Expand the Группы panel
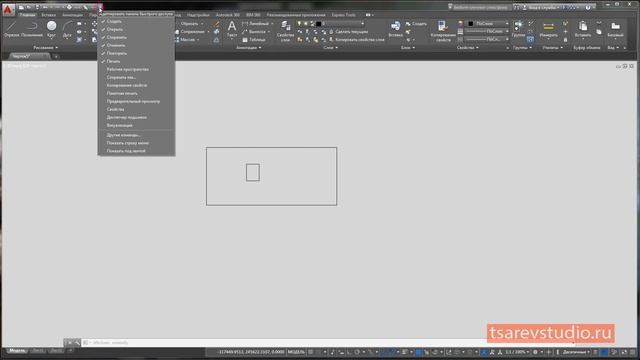The height and width of the screenshot is (360, 640). coord(522,48)
